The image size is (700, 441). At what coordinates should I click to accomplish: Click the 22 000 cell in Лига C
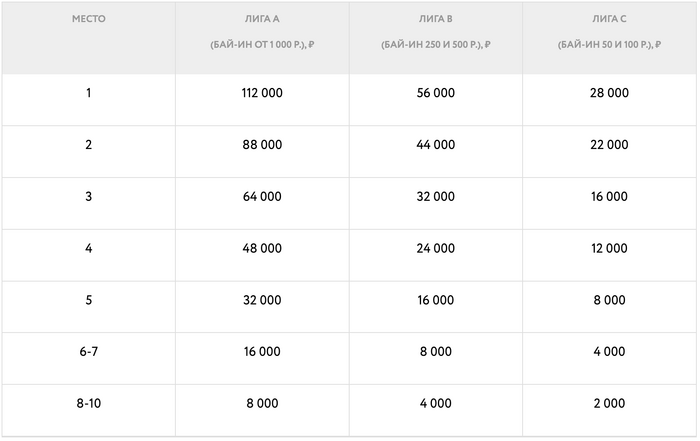609,145
